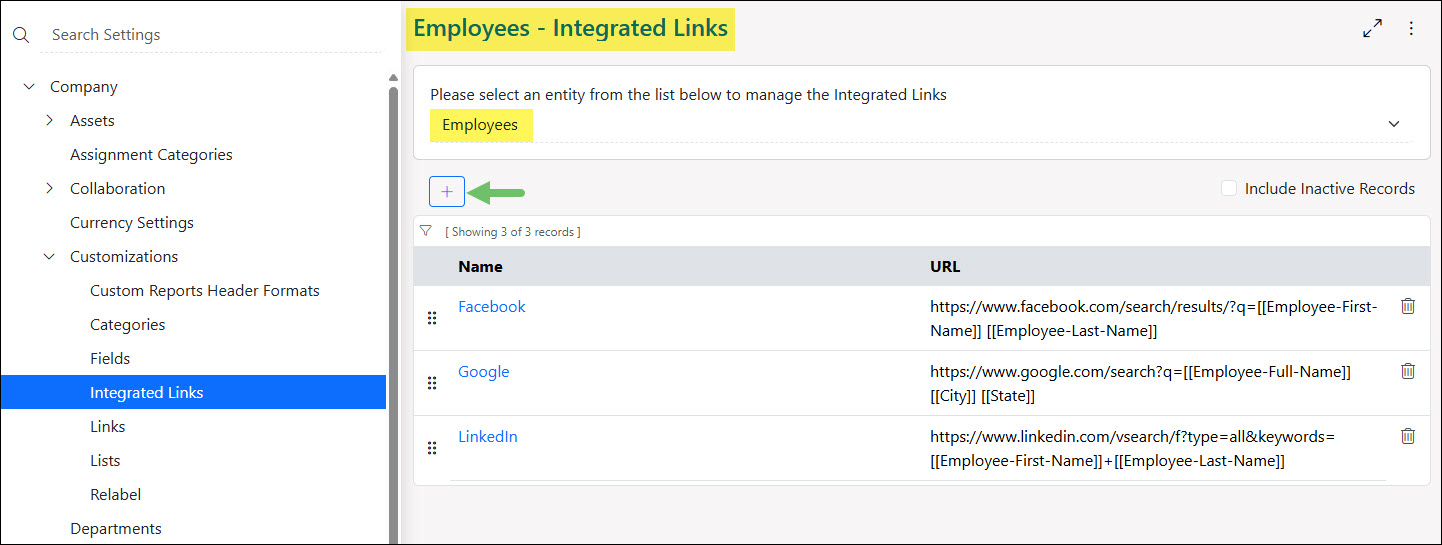Expand the Collaboration section
Viewport: 1442px width, 545px height.
[x=49, y=189]
